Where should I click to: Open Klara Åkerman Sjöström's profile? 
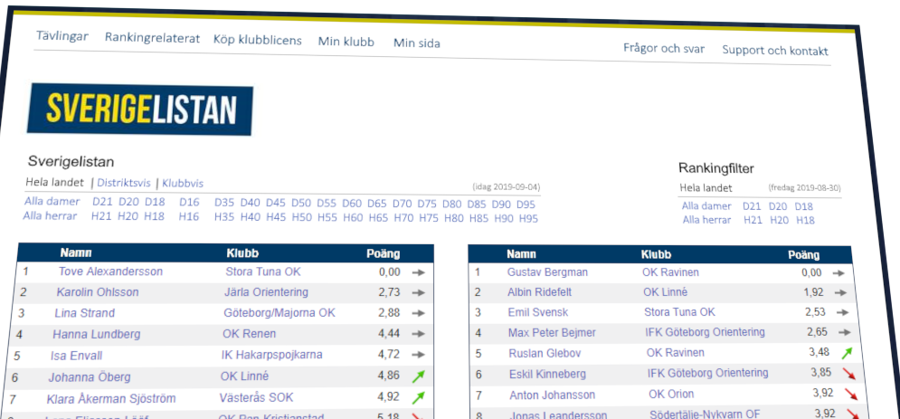(111, 398)
